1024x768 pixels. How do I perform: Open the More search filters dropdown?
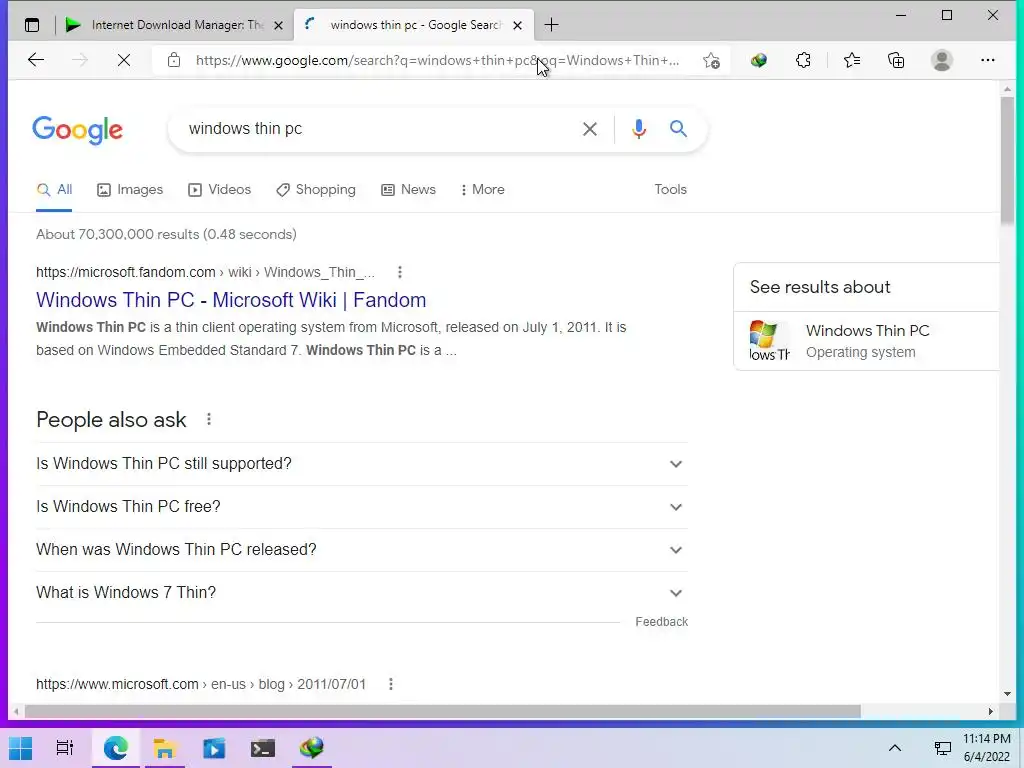[482, 189]
